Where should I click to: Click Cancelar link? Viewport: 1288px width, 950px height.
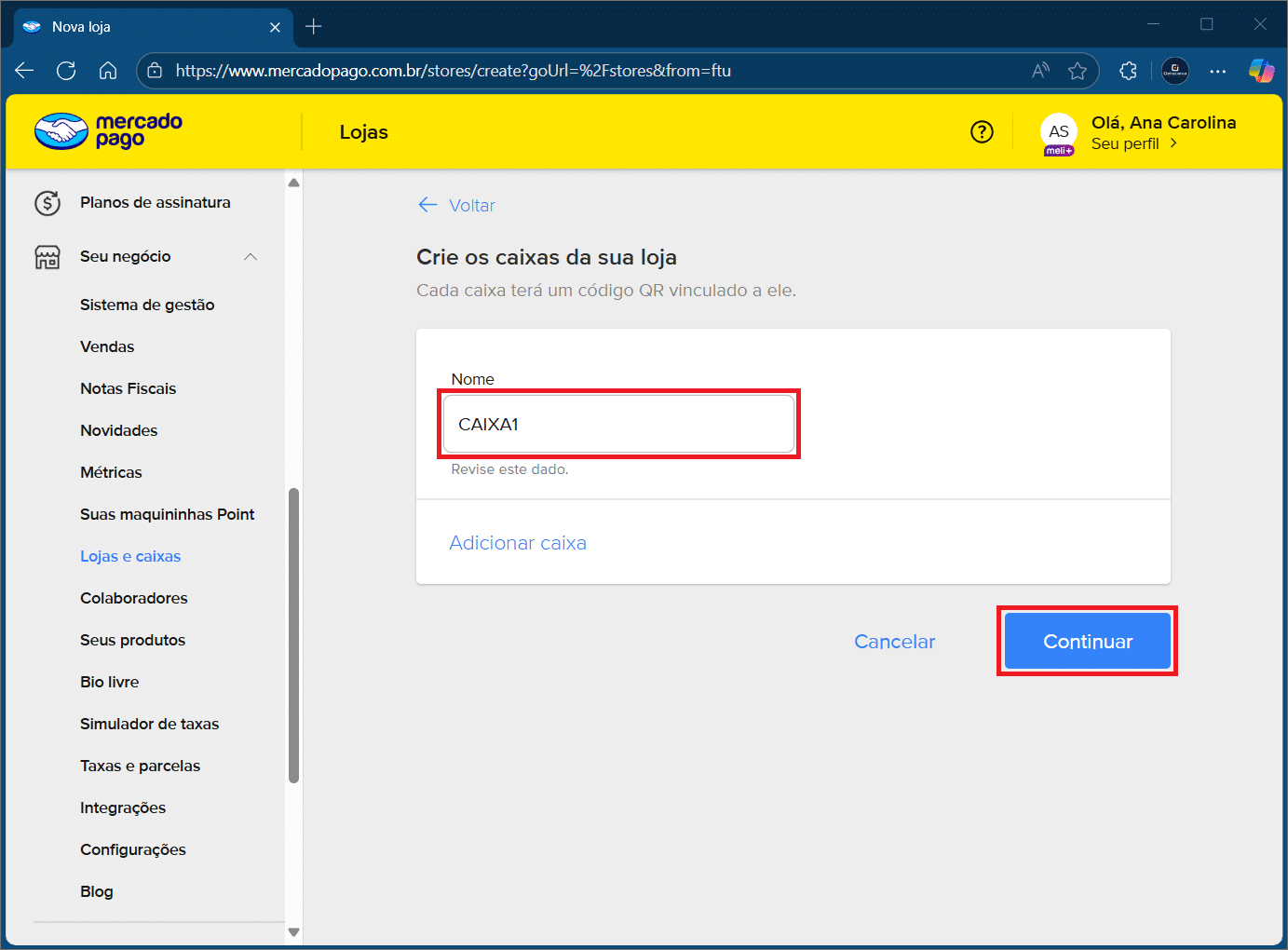pyautogui.click(x=894, y=642)
